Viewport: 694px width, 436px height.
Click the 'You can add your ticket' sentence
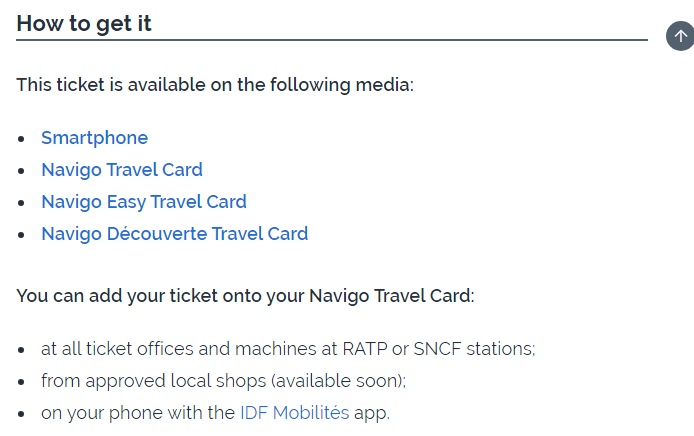tap(245, 296)
